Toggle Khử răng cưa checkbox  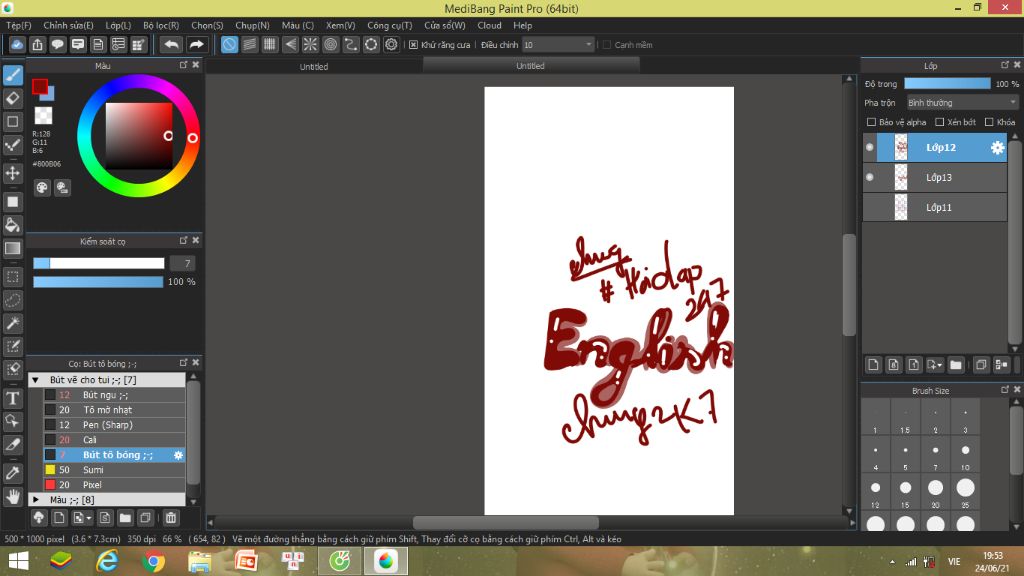click(x=413, y=45)
